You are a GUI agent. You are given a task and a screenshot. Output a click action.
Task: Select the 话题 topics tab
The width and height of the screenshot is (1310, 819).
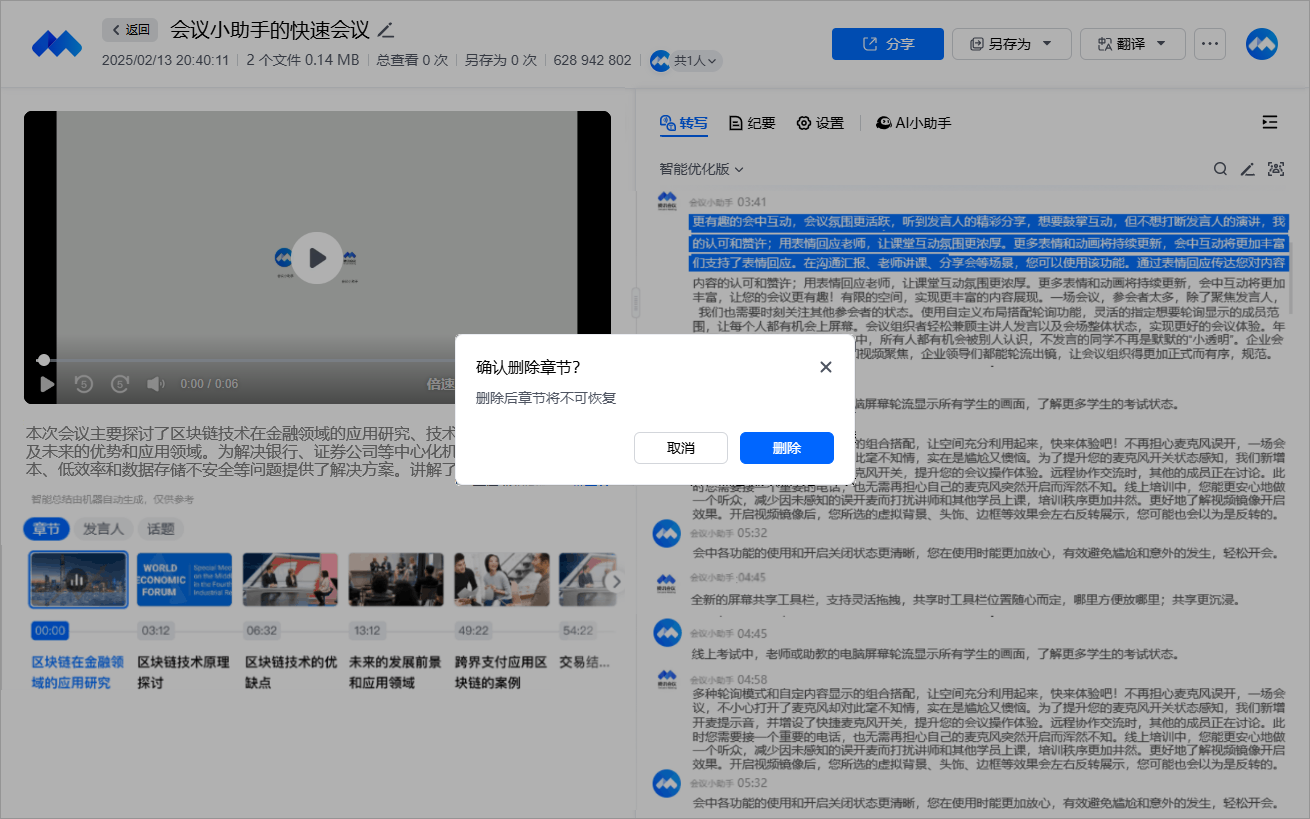(160, 529)
